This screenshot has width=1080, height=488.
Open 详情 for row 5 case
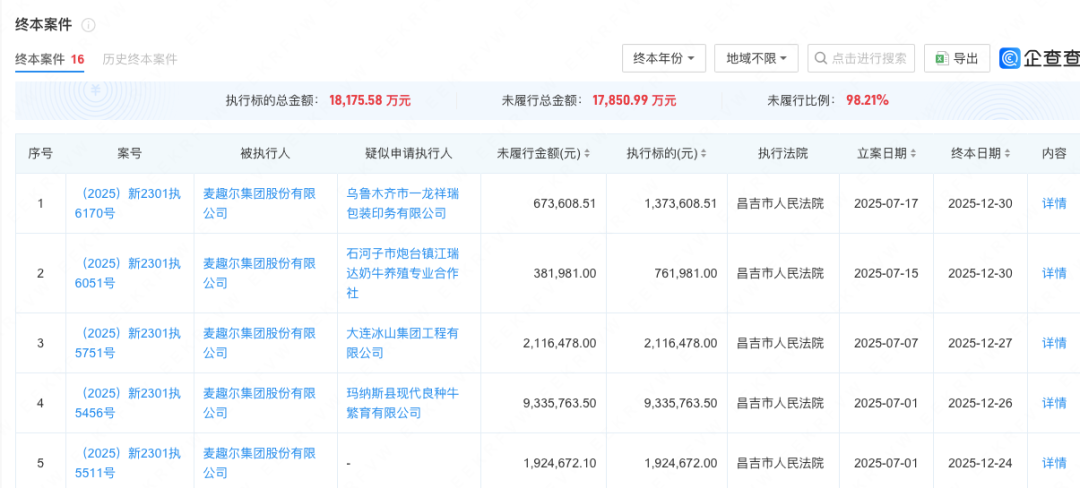tap(1054, 463)
